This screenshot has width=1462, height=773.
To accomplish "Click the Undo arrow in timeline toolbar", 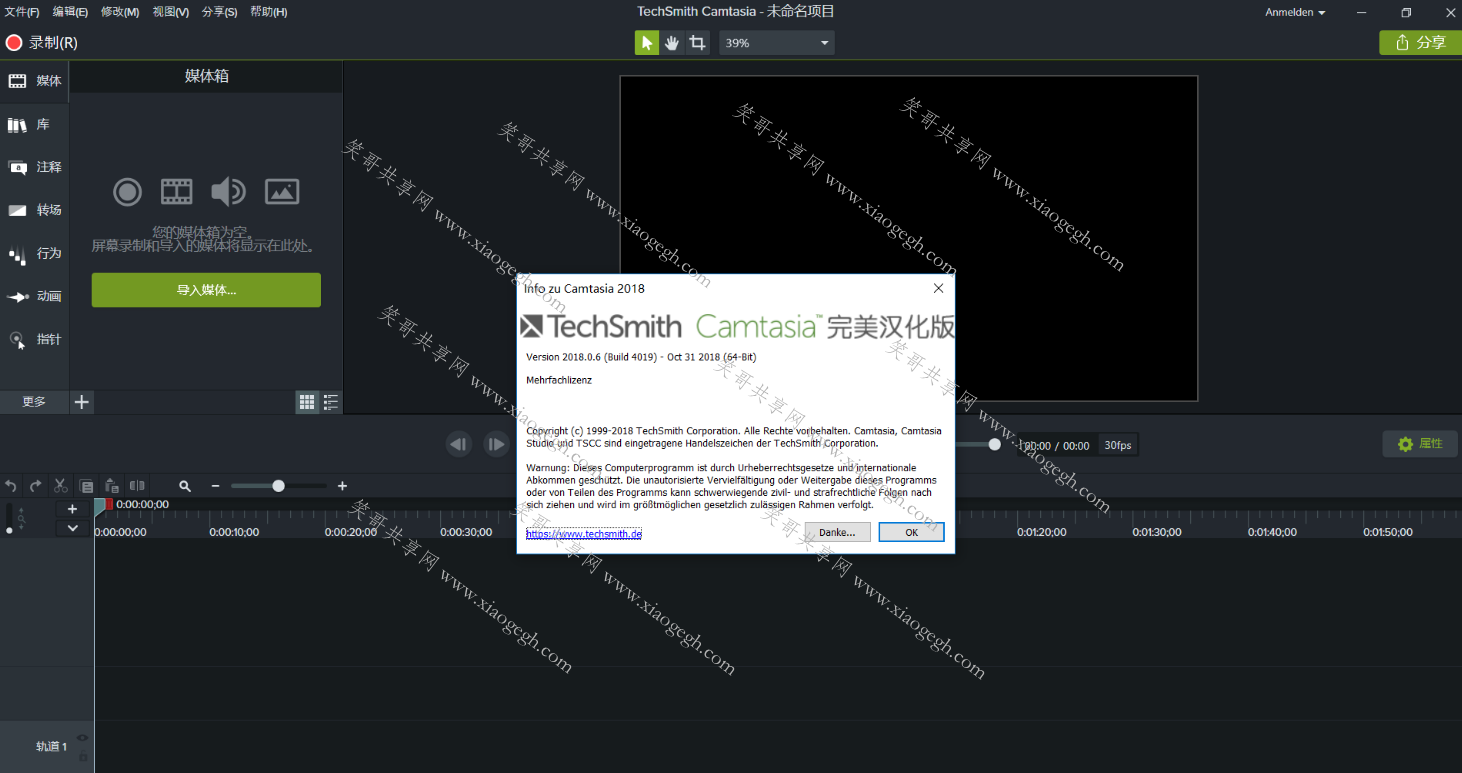I will [11, 486].
